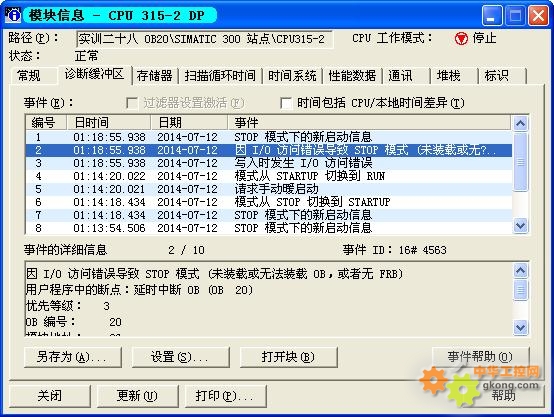
Task: Click the 日期 column header
Action: (189, 123)
